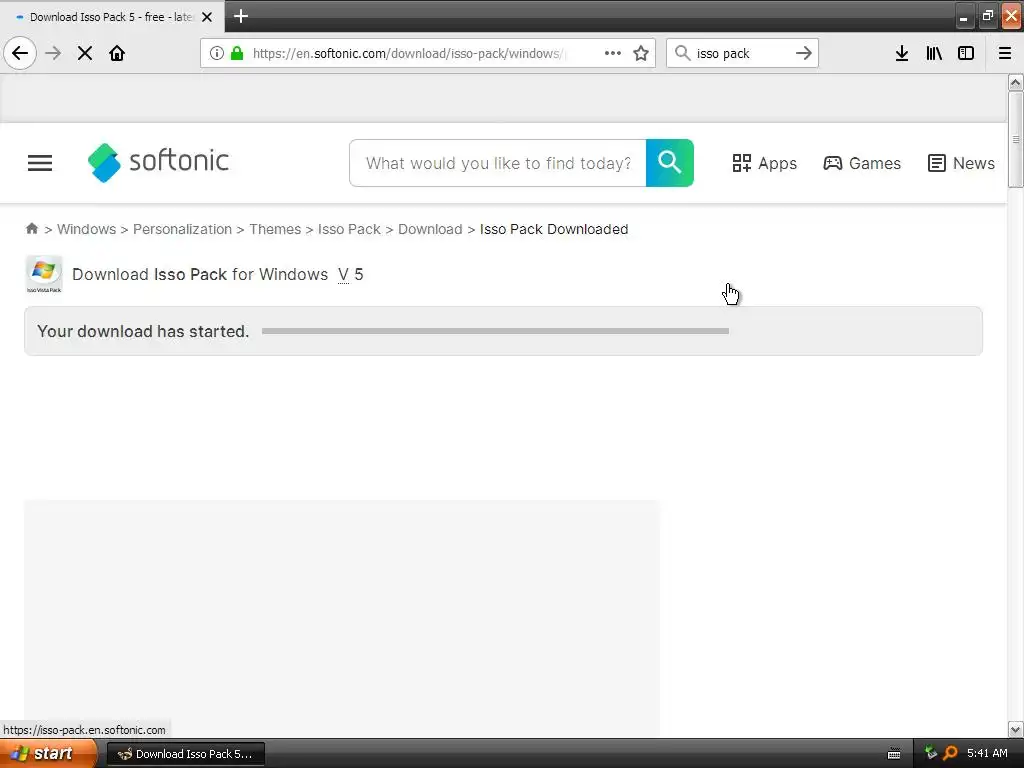Click the vertical scrollbar thumb
Screen dimensions: 1024x768
click(1015, 139)
